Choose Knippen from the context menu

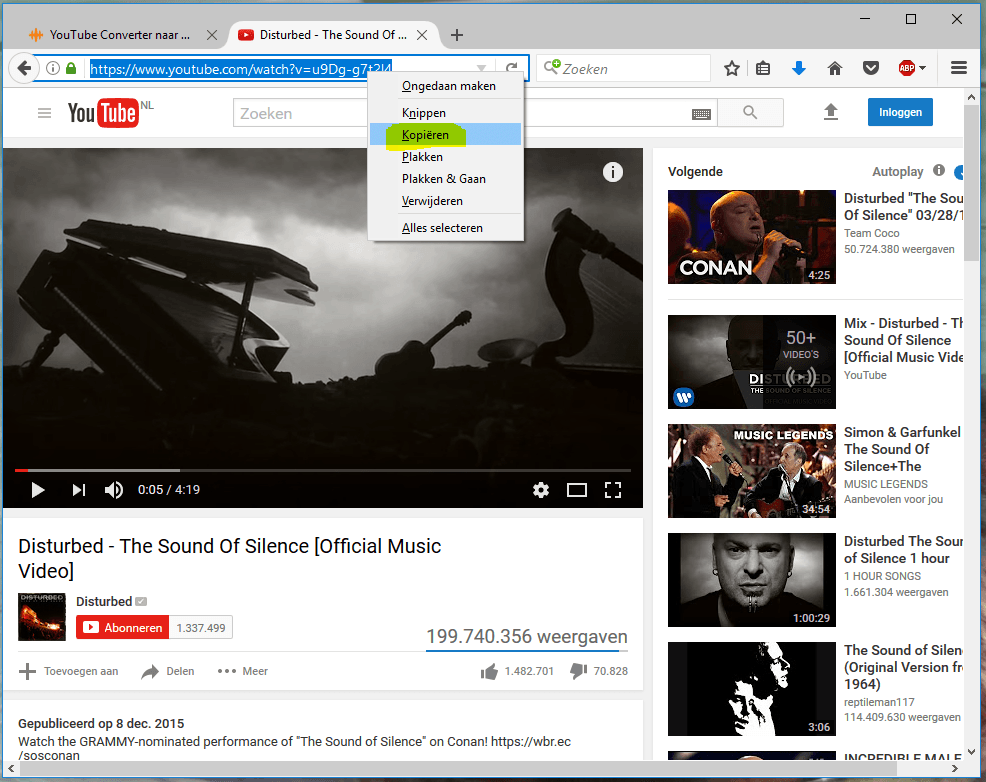445,113
